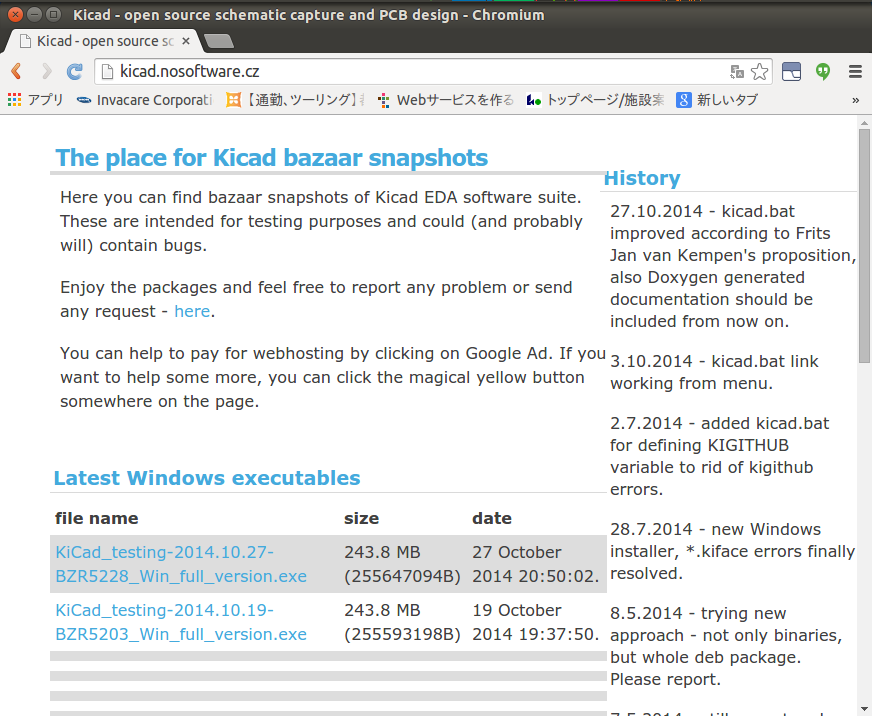Click the scrollbar down arrow
Screen dimensions: 872x716
coord(864,709)
